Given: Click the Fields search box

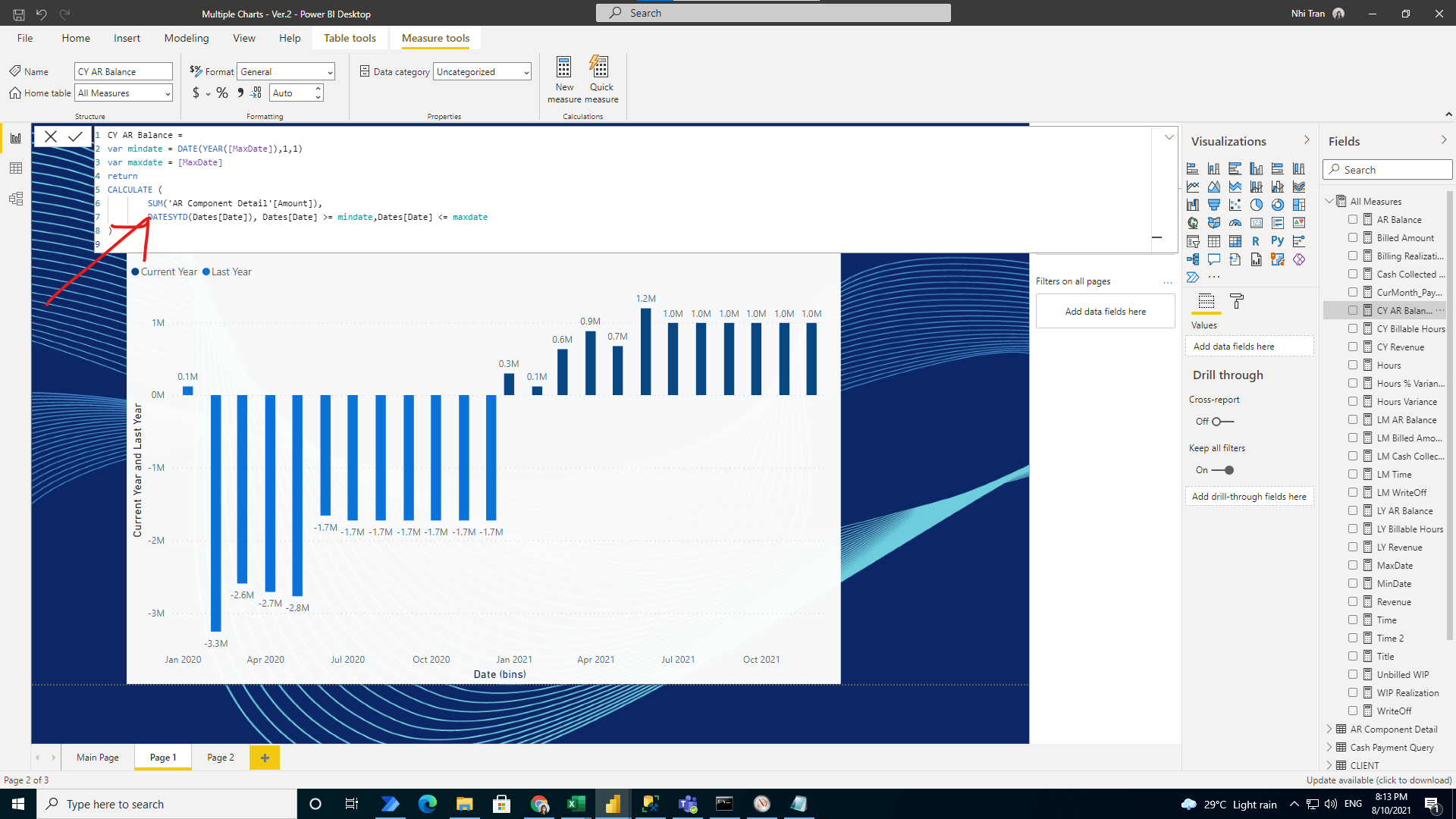Looking at the screenshot, I should pyautogui.click(x=1388, y=170).
